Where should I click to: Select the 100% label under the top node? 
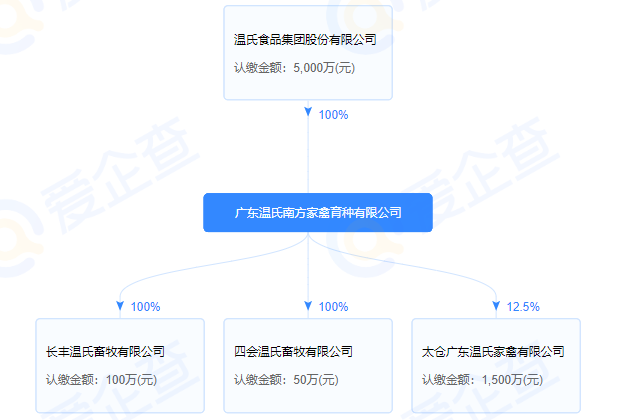point(333,115)
